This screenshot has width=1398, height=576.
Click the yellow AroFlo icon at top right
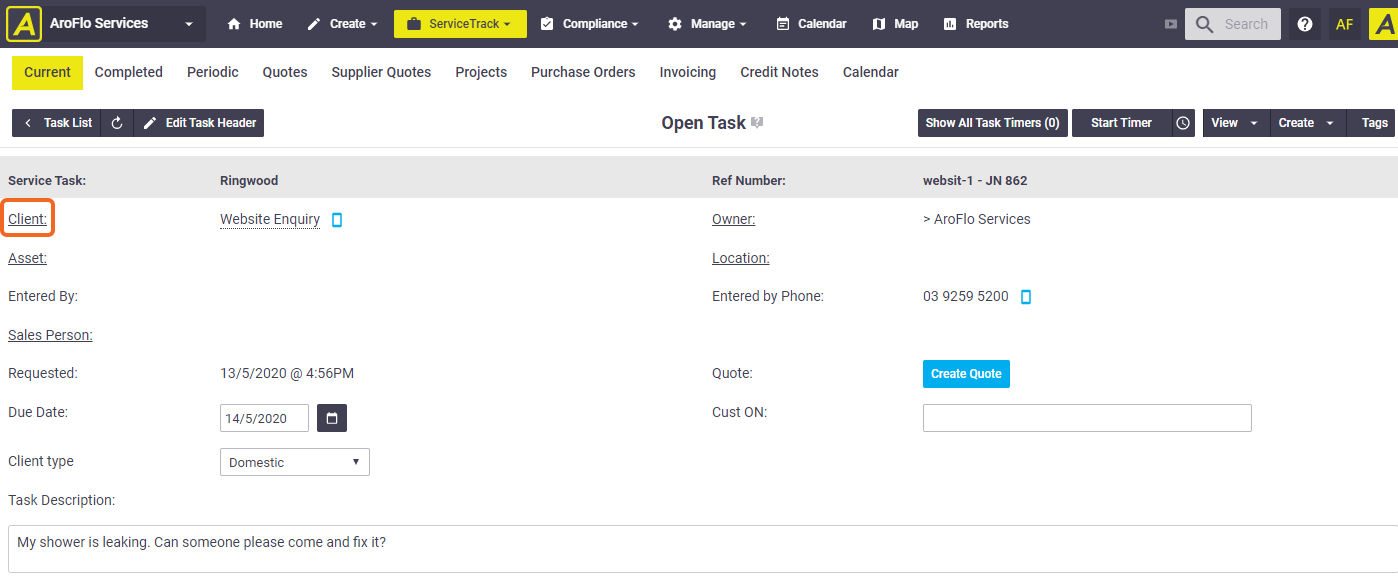(x=1383, y=24)
